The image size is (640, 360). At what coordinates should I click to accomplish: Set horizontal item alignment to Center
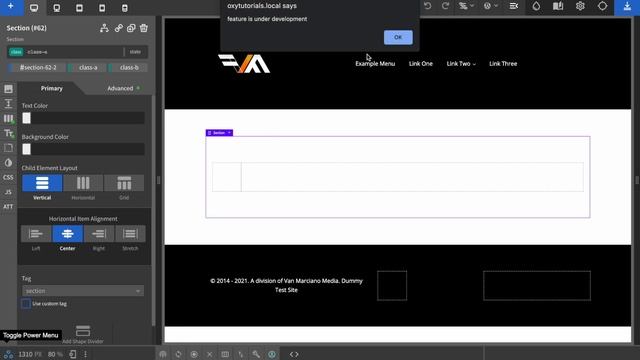[67, 234]
